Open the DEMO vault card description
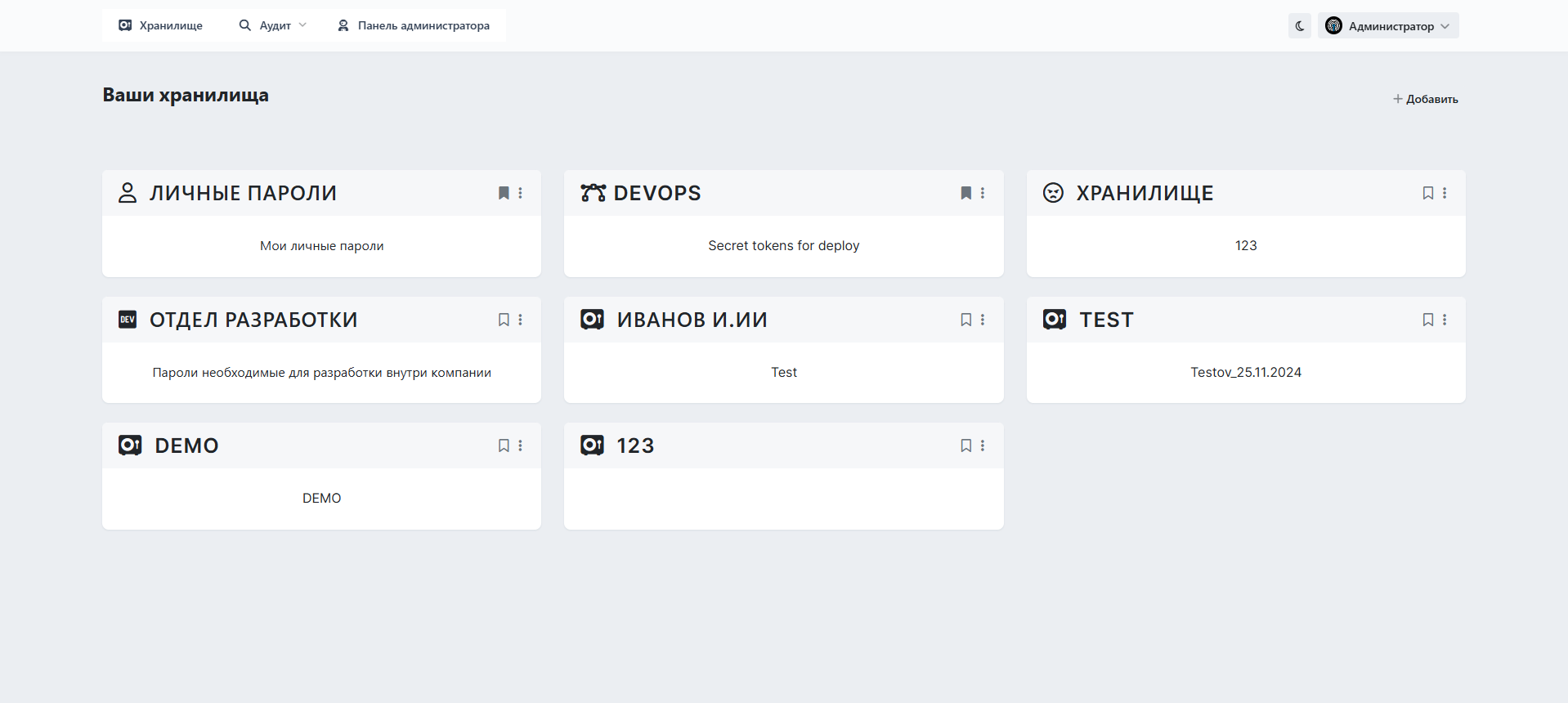Screen dimensions: 1568x703 click(x=321, y=499)
